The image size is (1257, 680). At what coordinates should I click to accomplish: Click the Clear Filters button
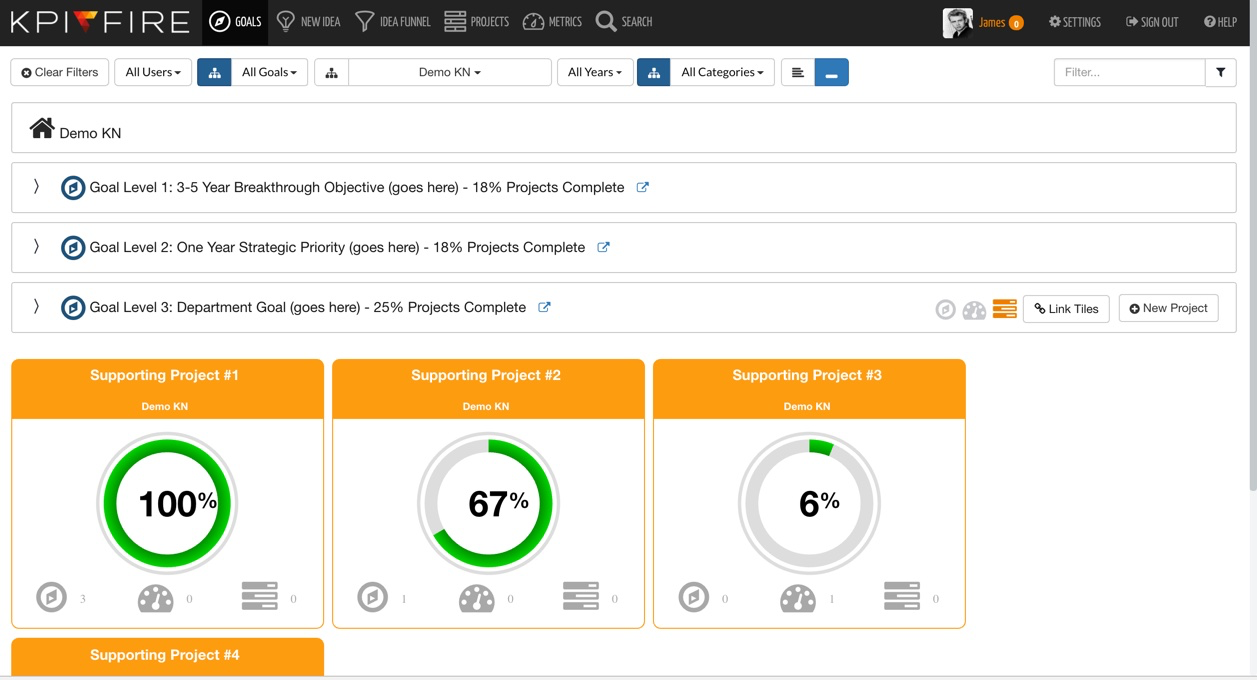[x=60, y=72]
